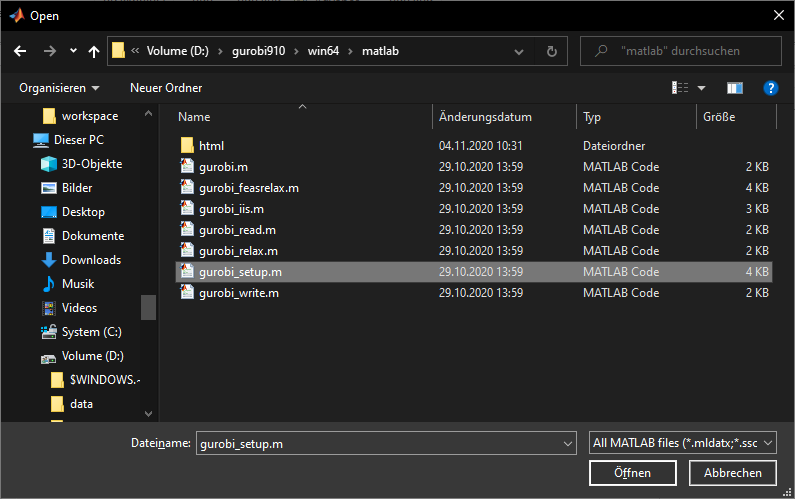Viewport: 795px width, 499px height.
Task: Open System (C:) drive in navigation pane
Action: [x=91, y=332]
